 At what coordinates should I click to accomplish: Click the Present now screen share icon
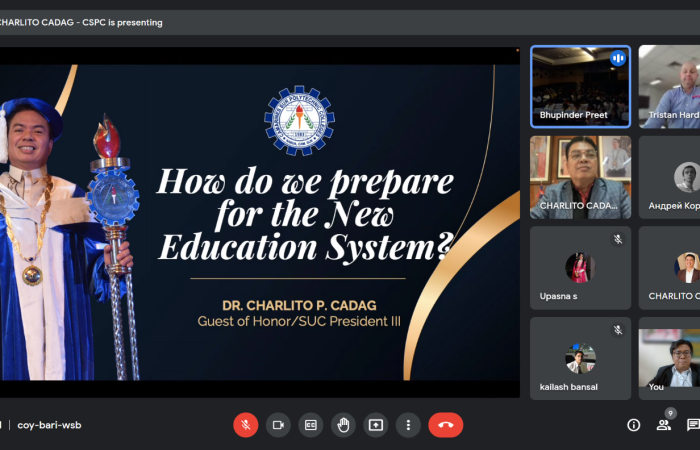coord(375,425)
